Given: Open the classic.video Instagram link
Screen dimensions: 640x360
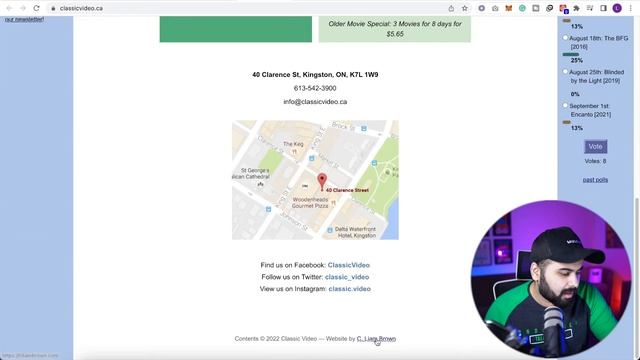Looking at the screenshot, I should click(x=350, y=289).
